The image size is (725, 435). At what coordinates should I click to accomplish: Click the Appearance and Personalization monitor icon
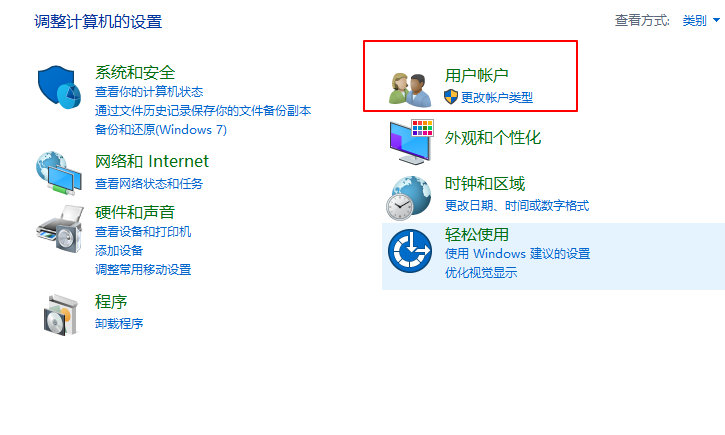[x=411, y=141]
